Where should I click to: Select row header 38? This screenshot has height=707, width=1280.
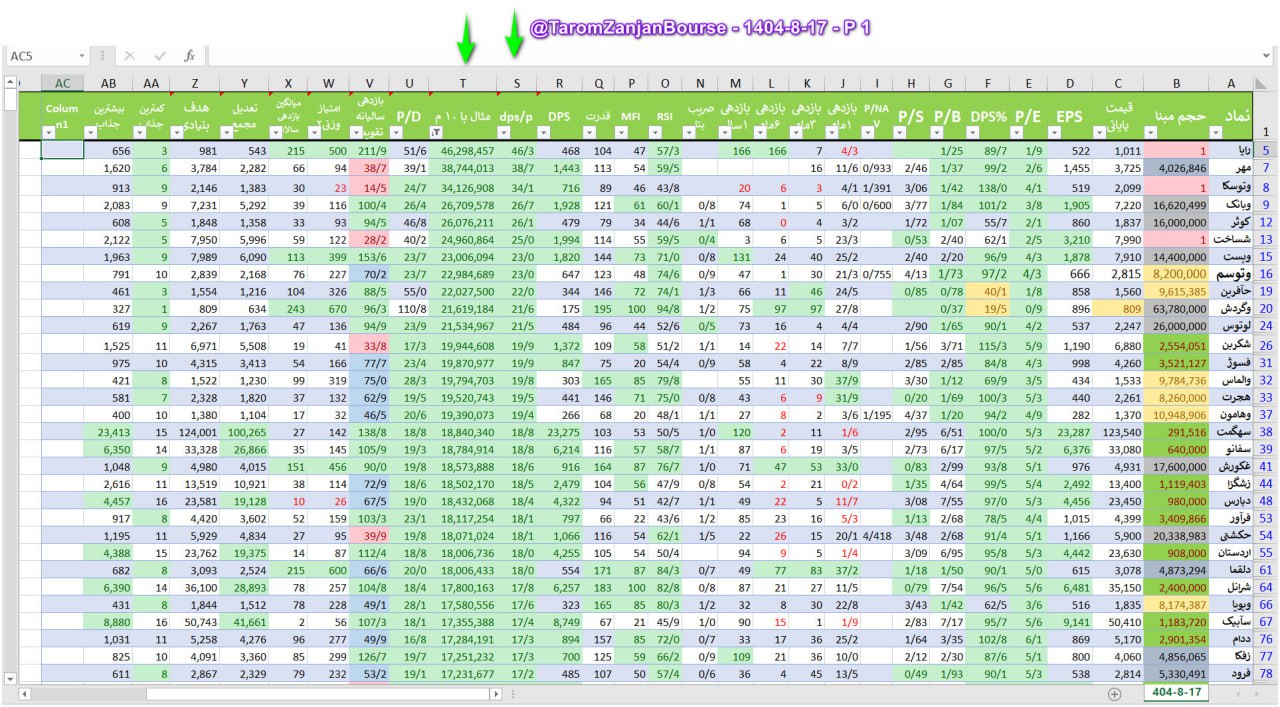tap(1264, 432)
